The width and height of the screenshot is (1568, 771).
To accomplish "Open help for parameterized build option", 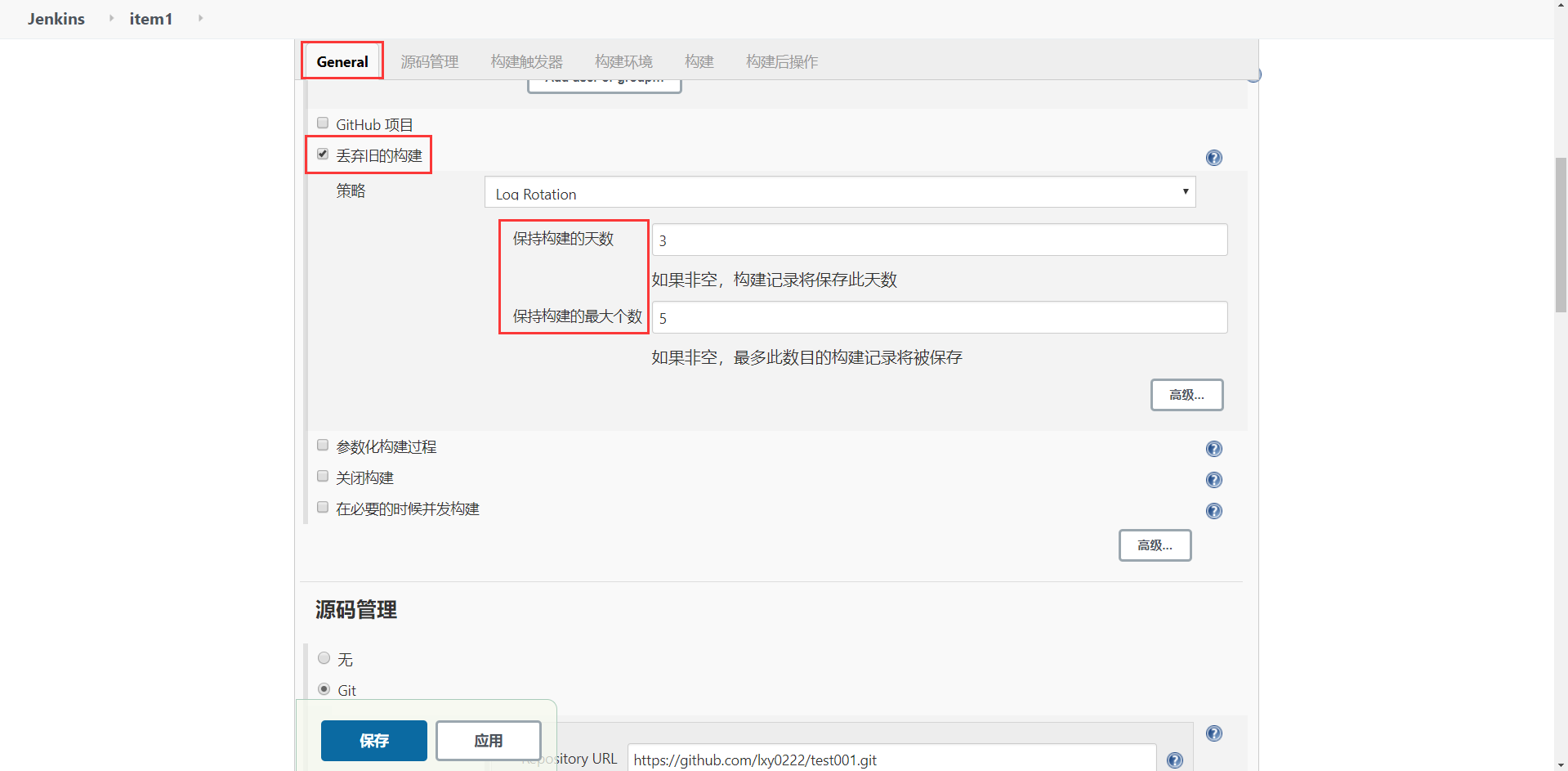I will 1214,449.
